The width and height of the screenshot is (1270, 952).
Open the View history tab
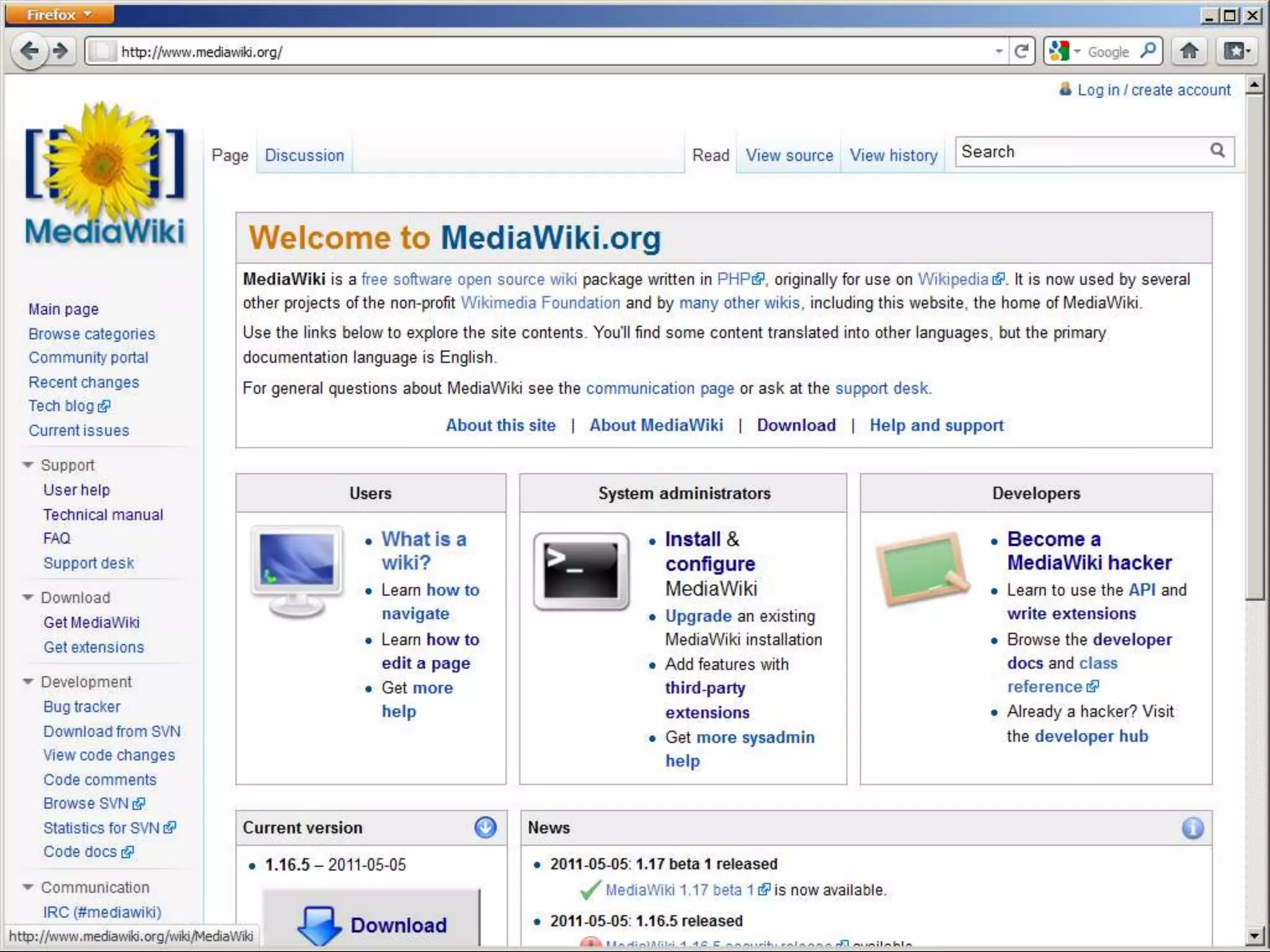click(894, 155)
